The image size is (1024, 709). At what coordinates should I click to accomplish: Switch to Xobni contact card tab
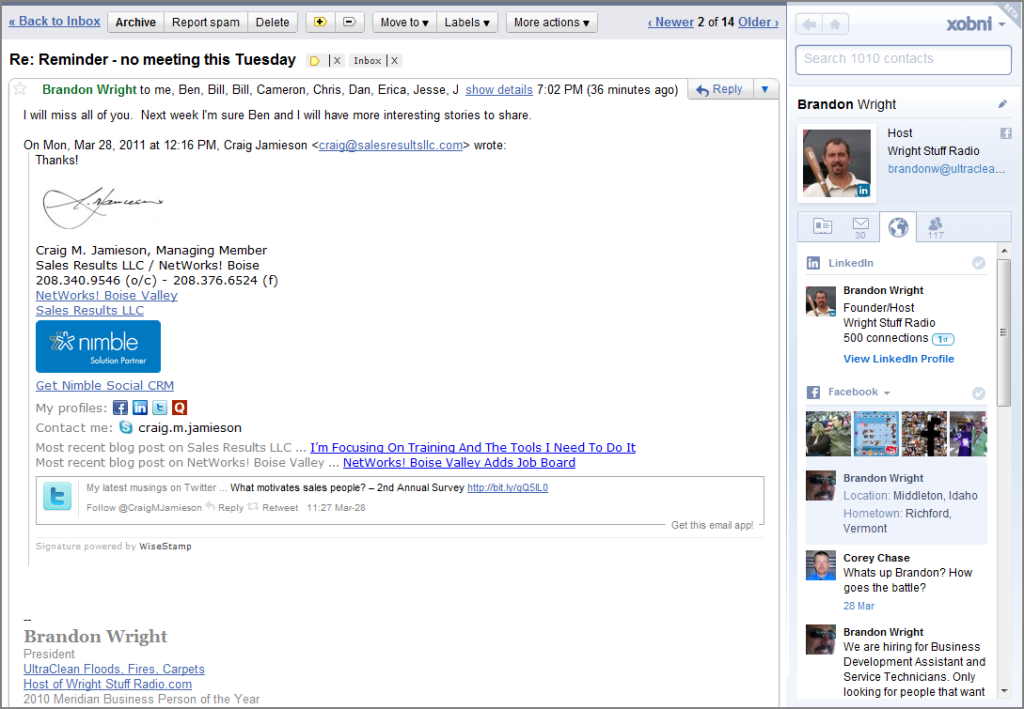tap(822, 227)
